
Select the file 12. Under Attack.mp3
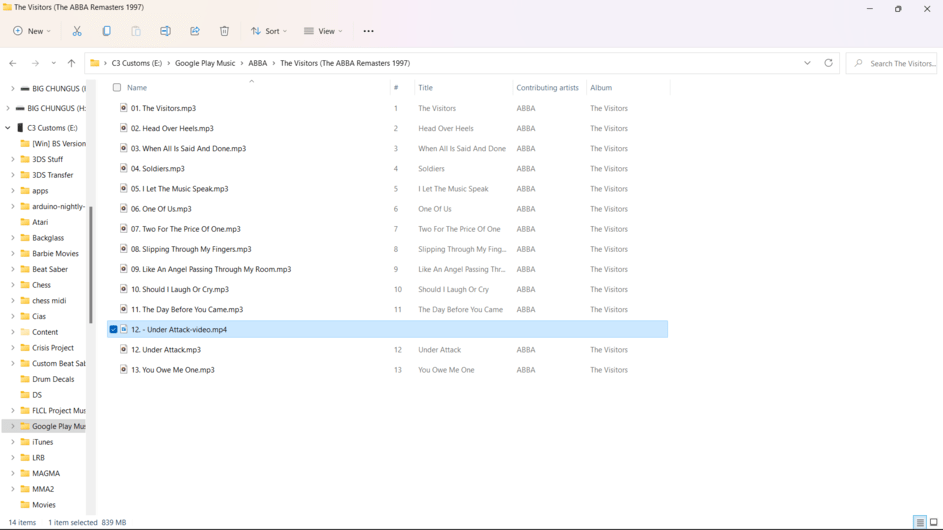pos(166,350)
